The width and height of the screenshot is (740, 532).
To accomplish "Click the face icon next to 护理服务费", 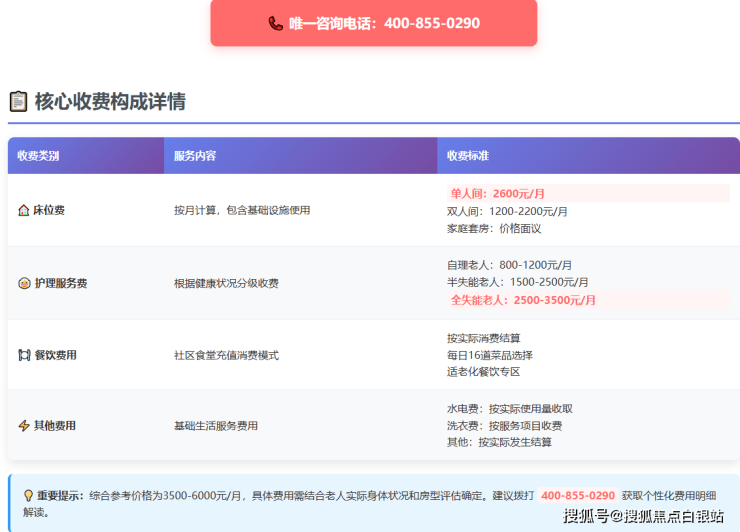I will 24,283.
